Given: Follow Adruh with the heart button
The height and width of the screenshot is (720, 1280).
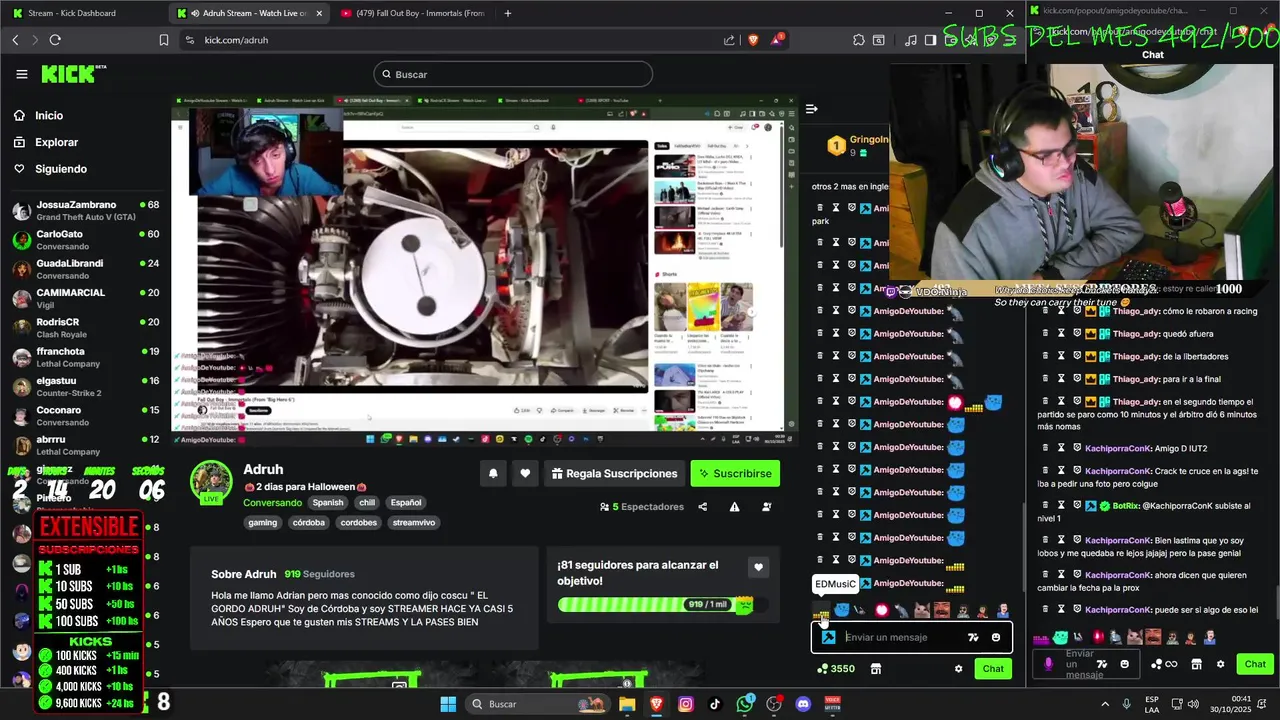Looking at the screenshot, I should pos(525,474).
